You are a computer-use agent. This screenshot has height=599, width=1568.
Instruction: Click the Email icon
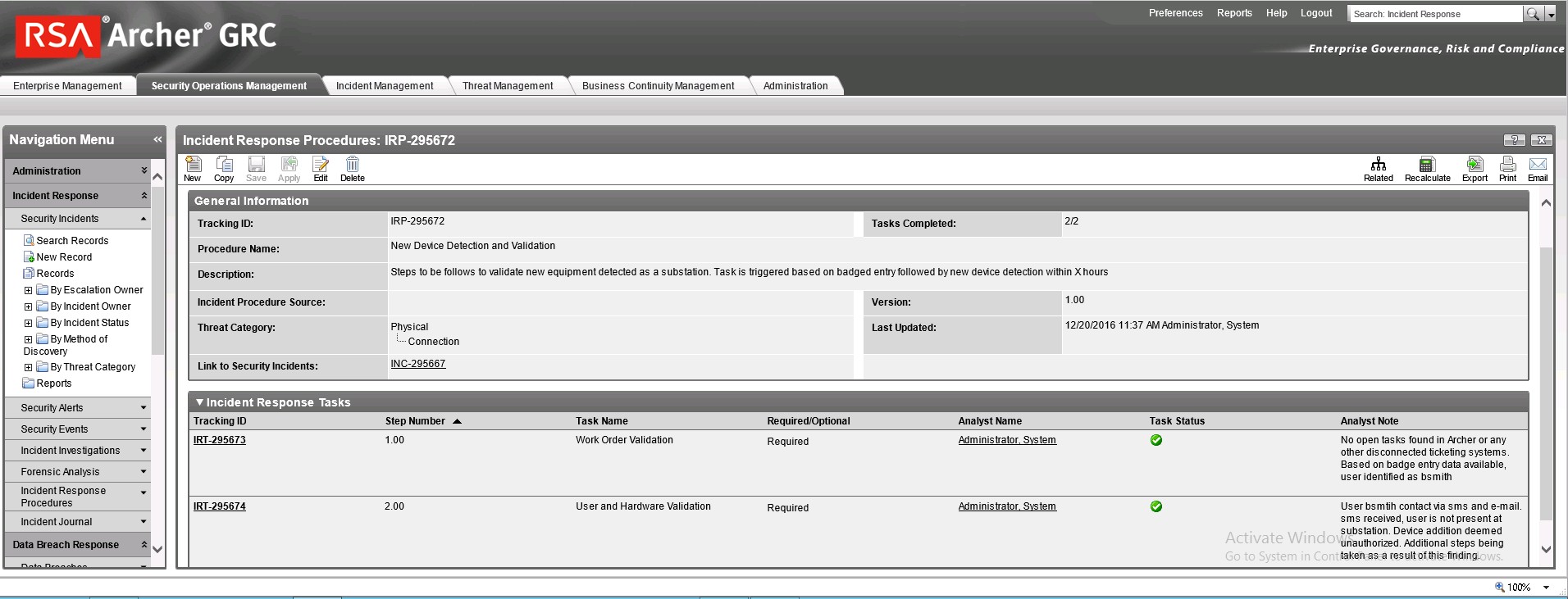click(x=1538, y=169)
